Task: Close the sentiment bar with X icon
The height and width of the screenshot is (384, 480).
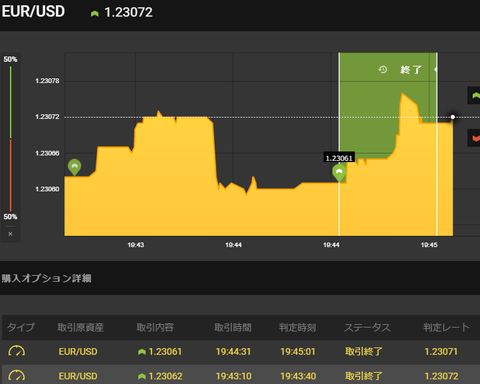Action: [x=10, y=234]
